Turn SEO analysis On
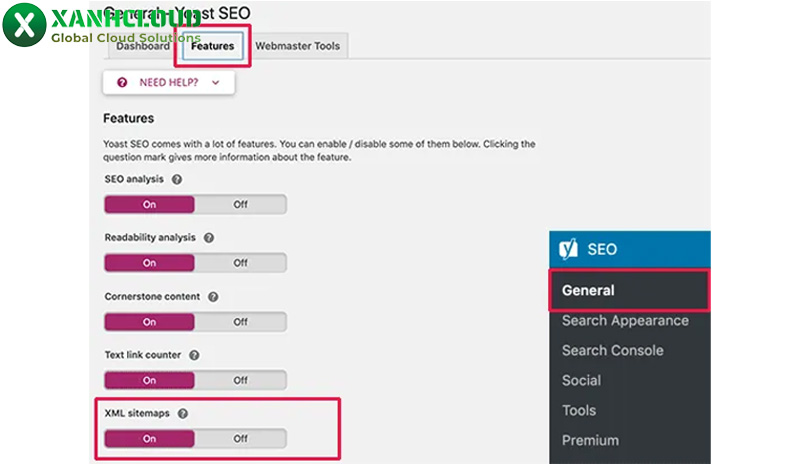Screen dimensions: 800x464 (149, 205)
